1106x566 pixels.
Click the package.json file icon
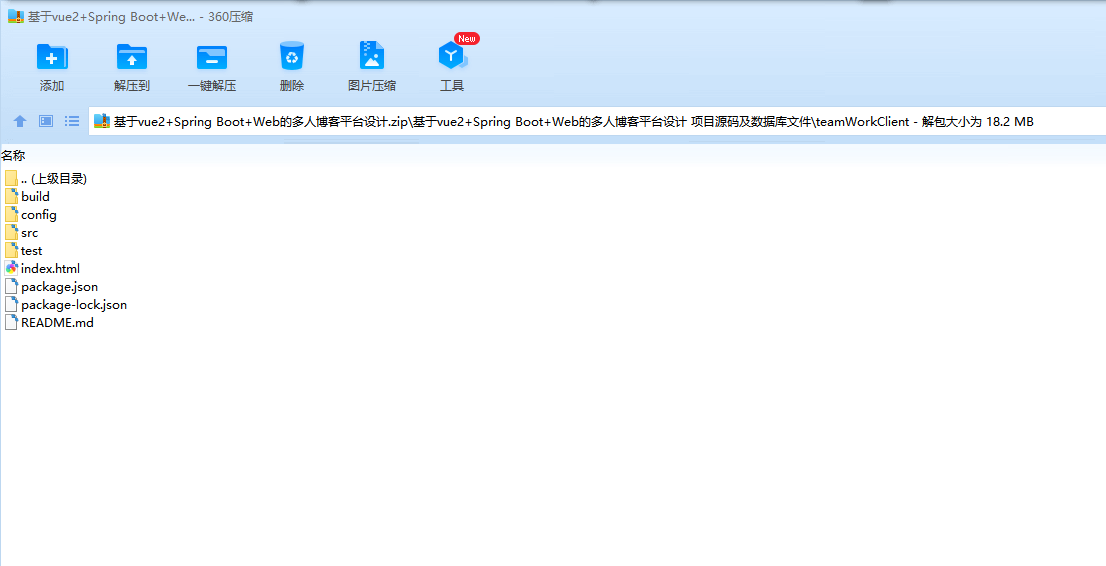11,287
